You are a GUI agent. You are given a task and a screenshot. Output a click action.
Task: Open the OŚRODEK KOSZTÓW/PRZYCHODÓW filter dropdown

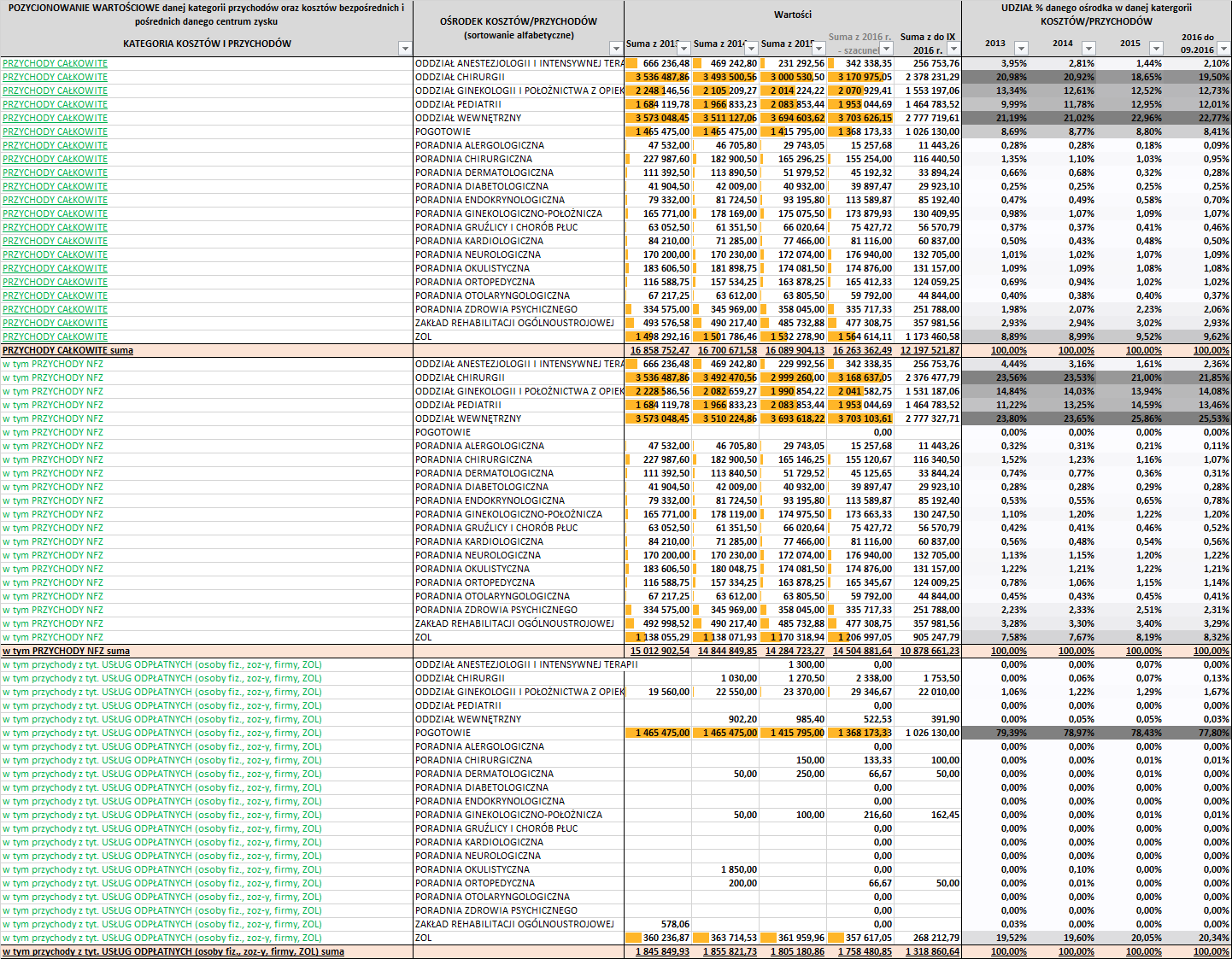tap(616, 49)
